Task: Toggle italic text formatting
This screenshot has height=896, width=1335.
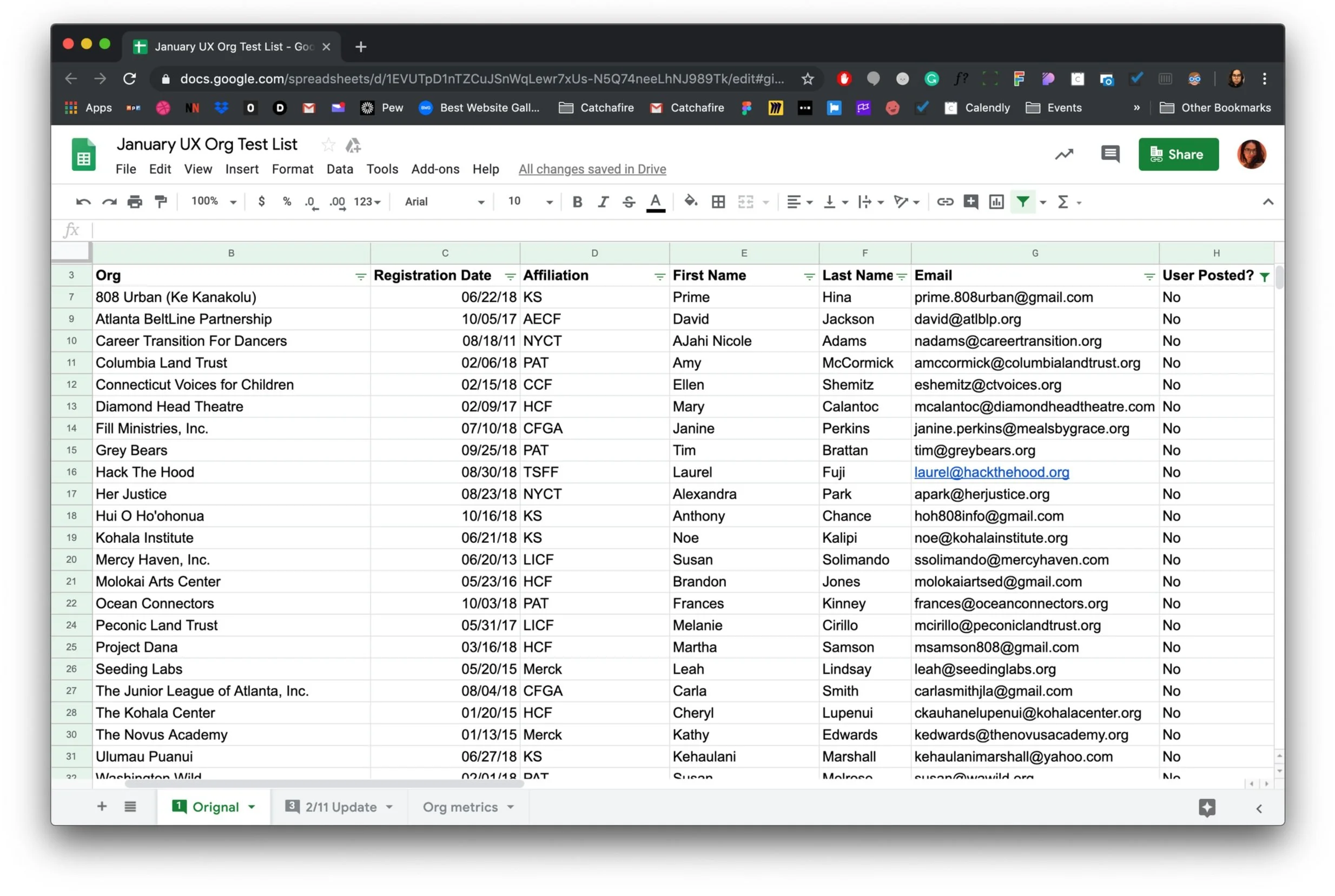Action: tap(603, 202)
